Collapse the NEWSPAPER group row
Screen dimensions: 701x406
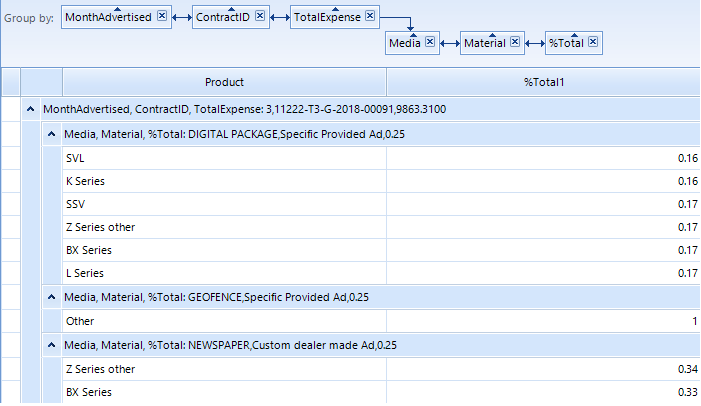[x=51, y=345]
